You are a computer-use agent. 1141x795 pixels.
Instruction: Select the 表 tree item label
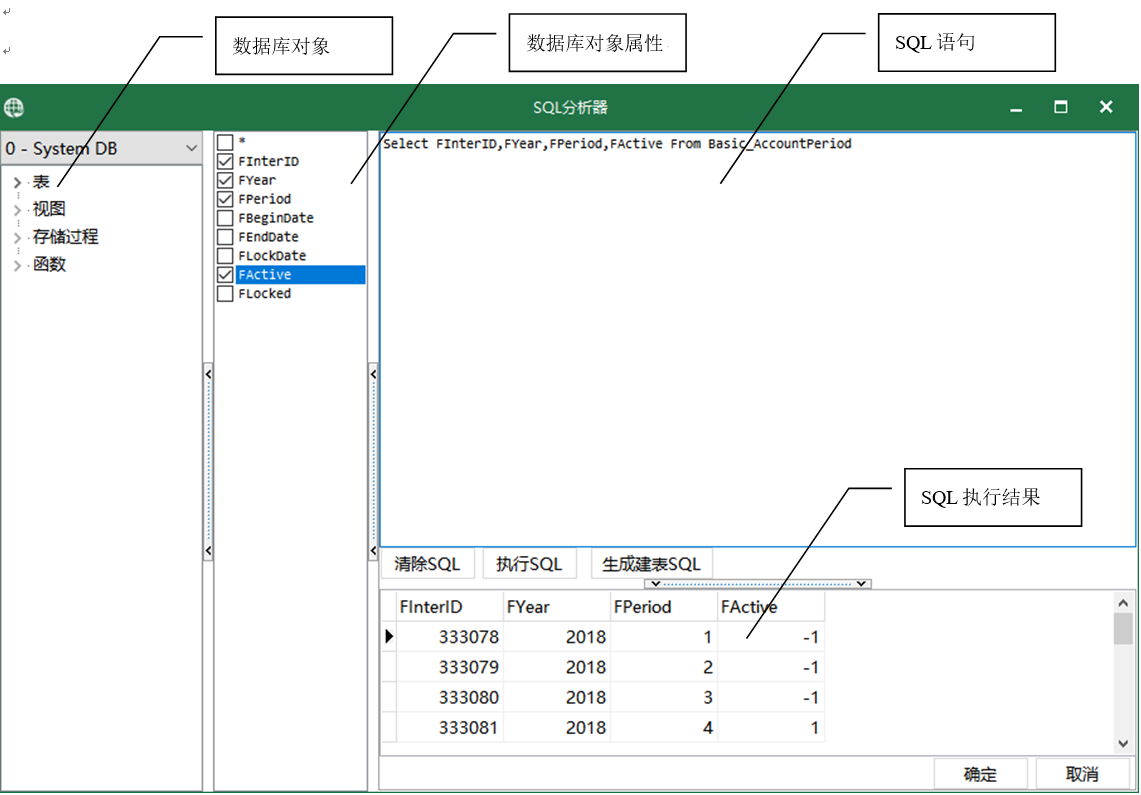coord(41,182)
